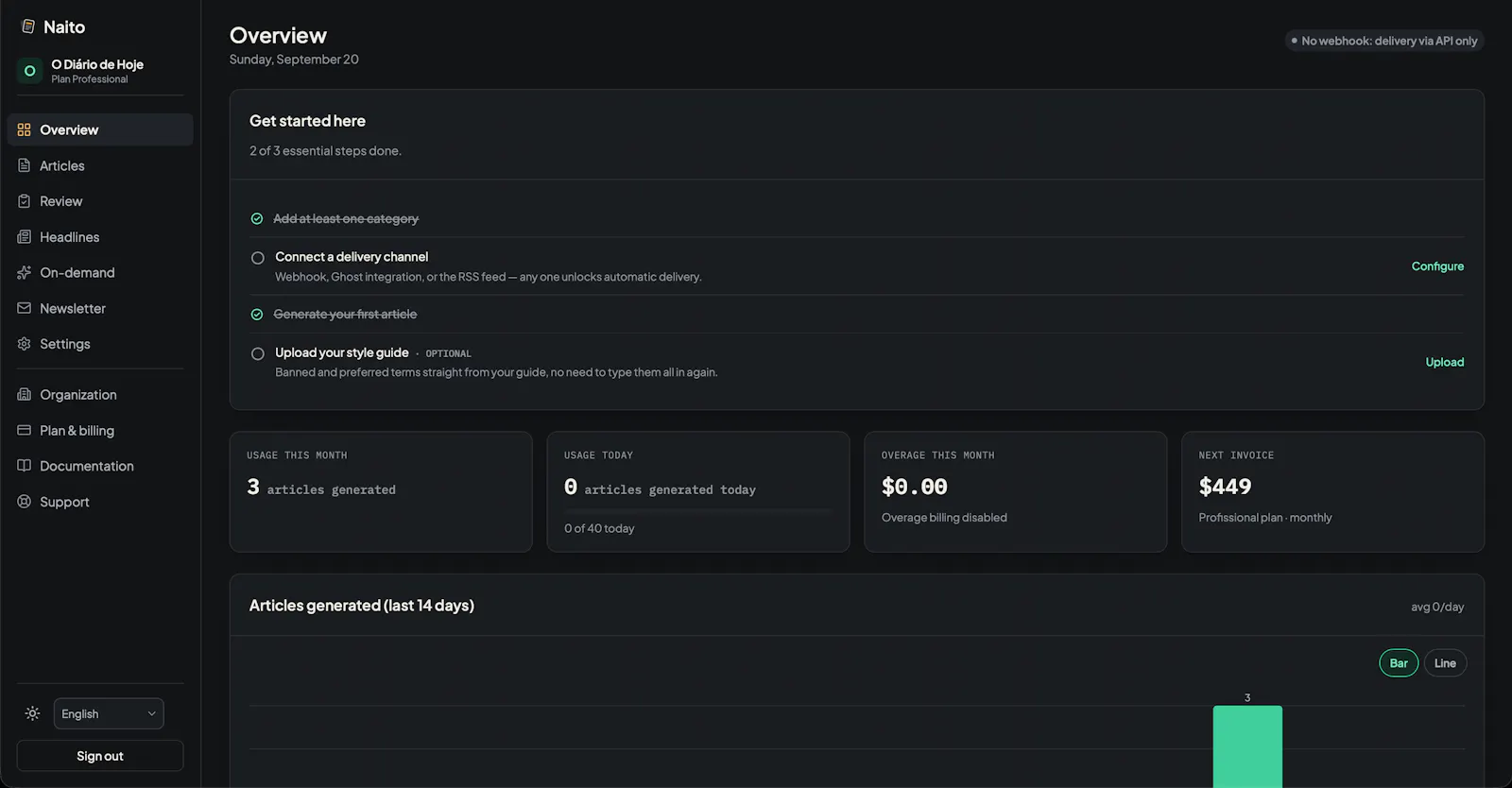This screenshot has height=788, width=1512.
Task: Click the Articles document icon in sidebar
Action: tap(25, 165)
